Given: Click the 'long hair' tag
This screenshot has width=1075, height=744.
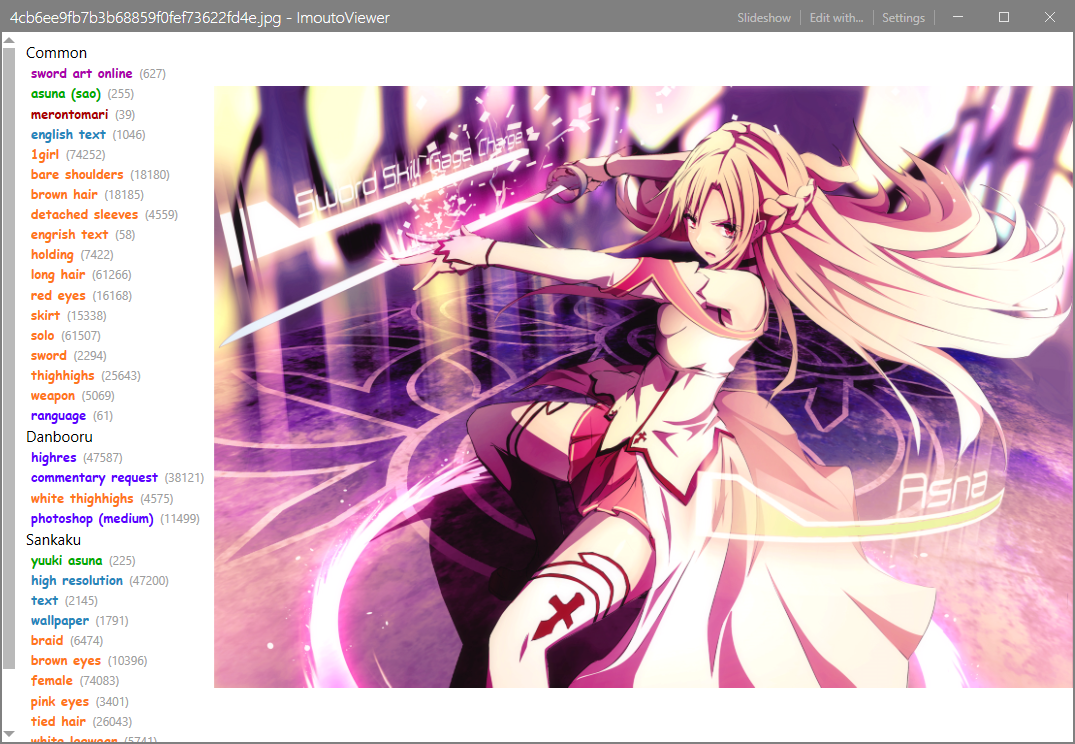Looking at the screenshot, I should click(58, 274).
